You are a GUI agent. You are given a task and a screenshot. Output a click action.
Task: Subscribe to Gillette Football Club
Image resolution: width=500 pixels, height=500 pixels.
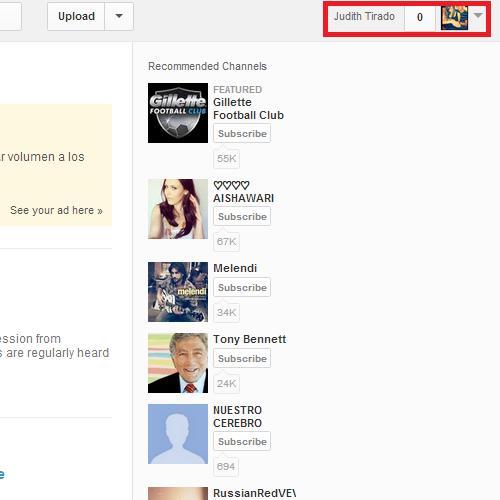coord(242,133)
